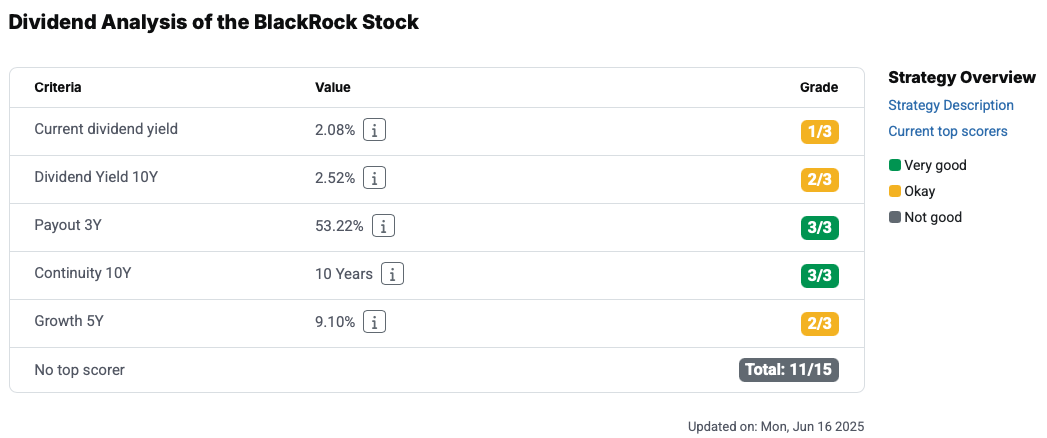
Task: Open info icon for Growth 5Y value
Action: (375, 322)
